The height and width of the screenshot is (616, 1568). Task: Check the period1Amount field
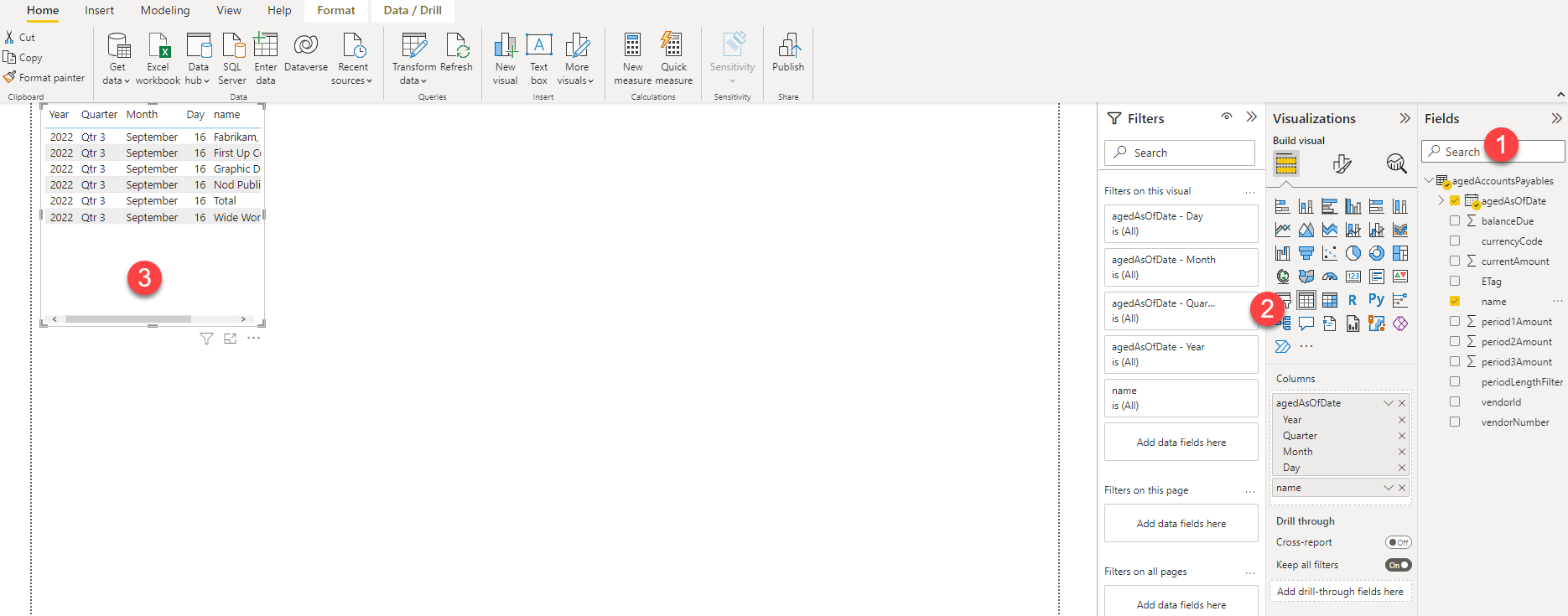pyautogui.click(x=1455, y=321)
